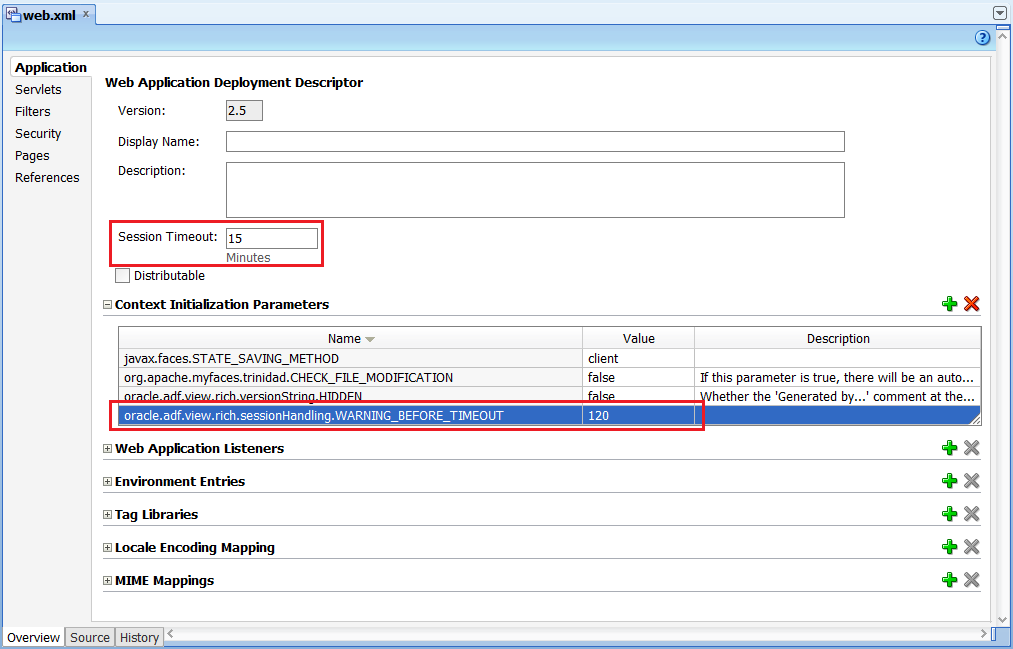Switch to the Source tab
The width and height of the screenshot is (1013, 649).
[89, 637]
